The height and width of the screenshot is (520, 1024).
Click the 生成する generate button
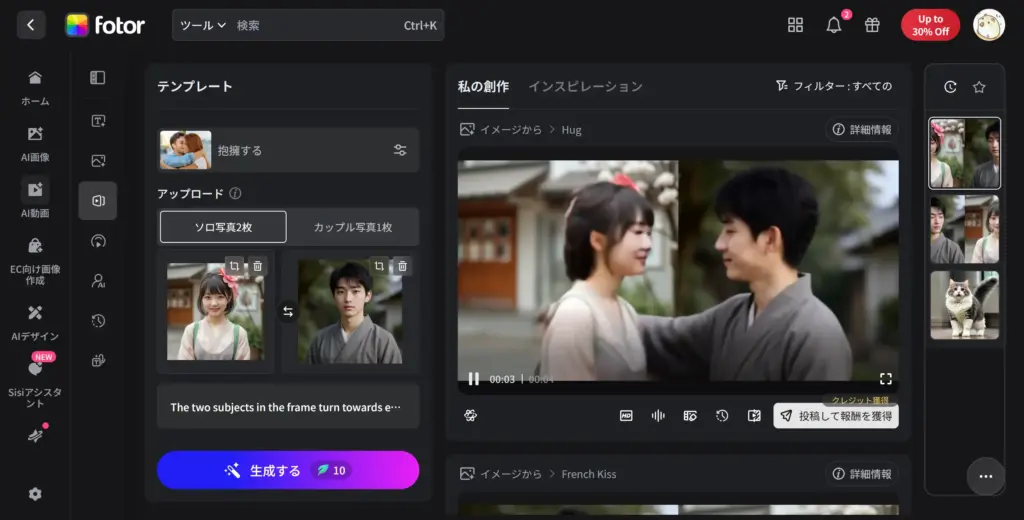click(288, 470)
